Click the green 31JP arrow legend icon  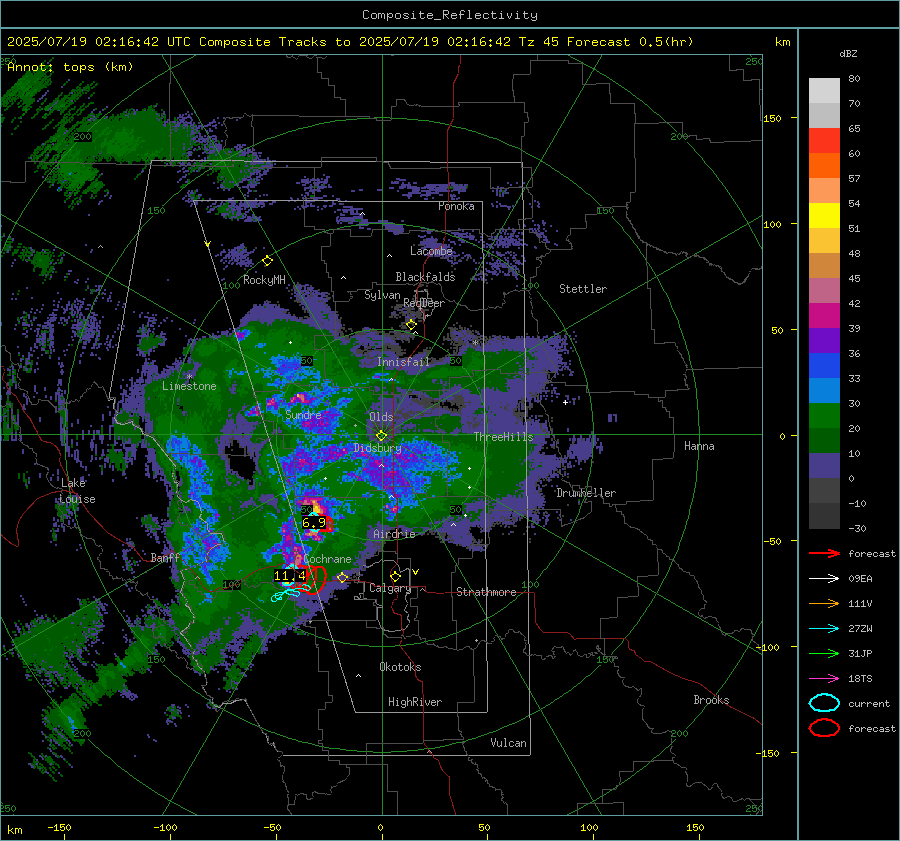pos(824,653)
